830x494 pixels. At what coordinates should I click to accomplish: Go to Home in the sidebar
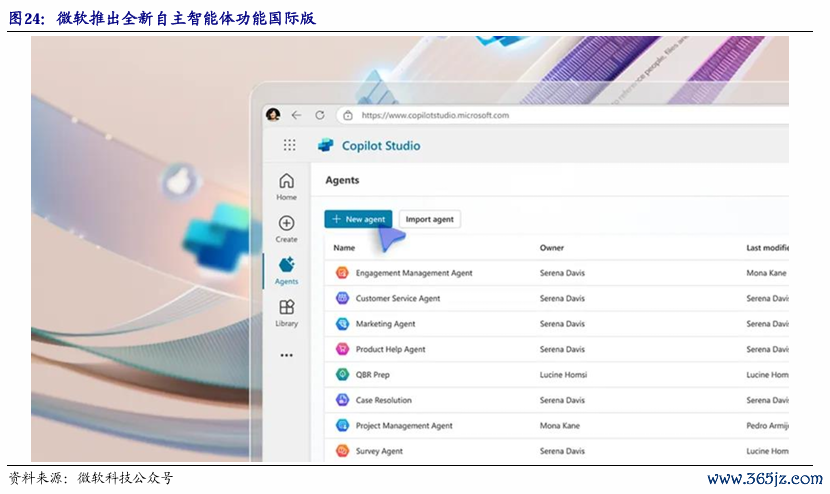tap(286, 187)
